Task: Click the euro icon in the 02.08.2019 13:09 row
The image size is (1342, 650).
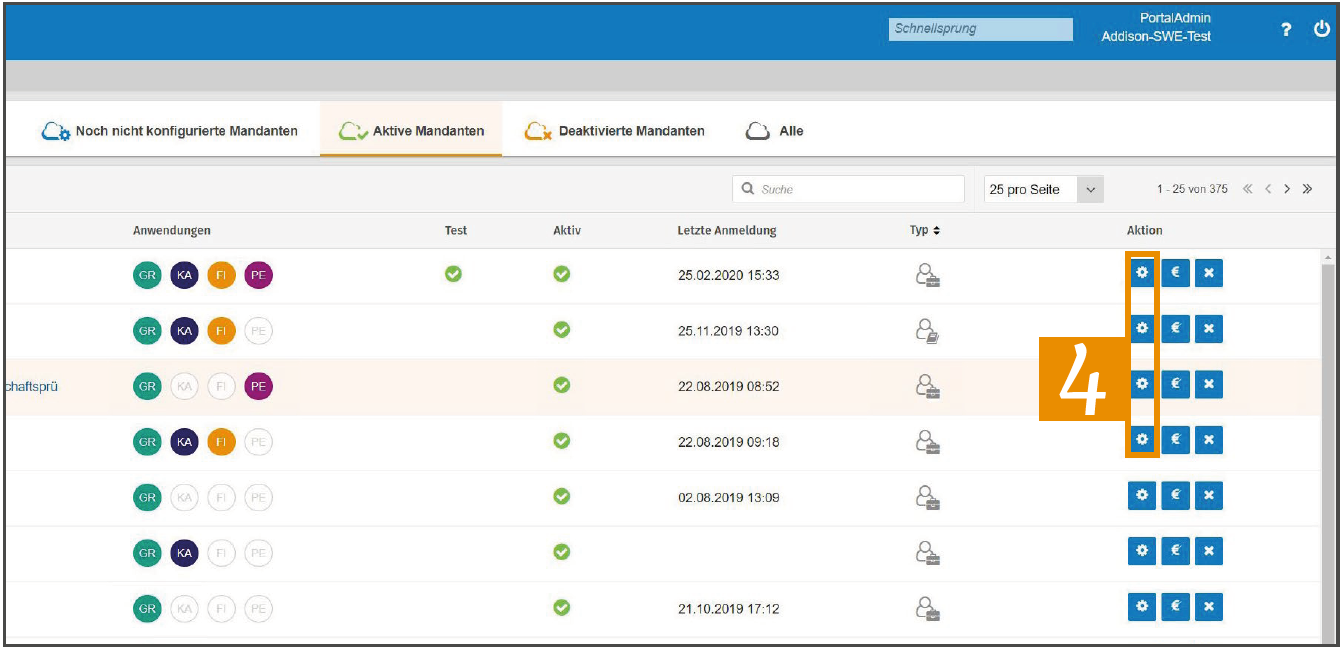Action: pos(1176,494)
